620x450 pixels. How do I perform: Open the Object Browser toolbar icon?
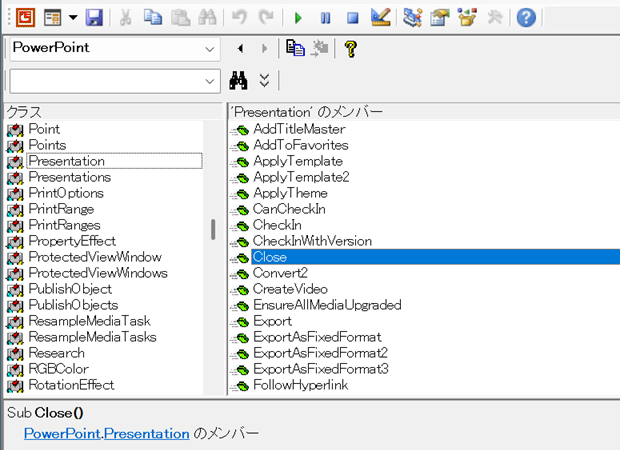coord(467,17)
